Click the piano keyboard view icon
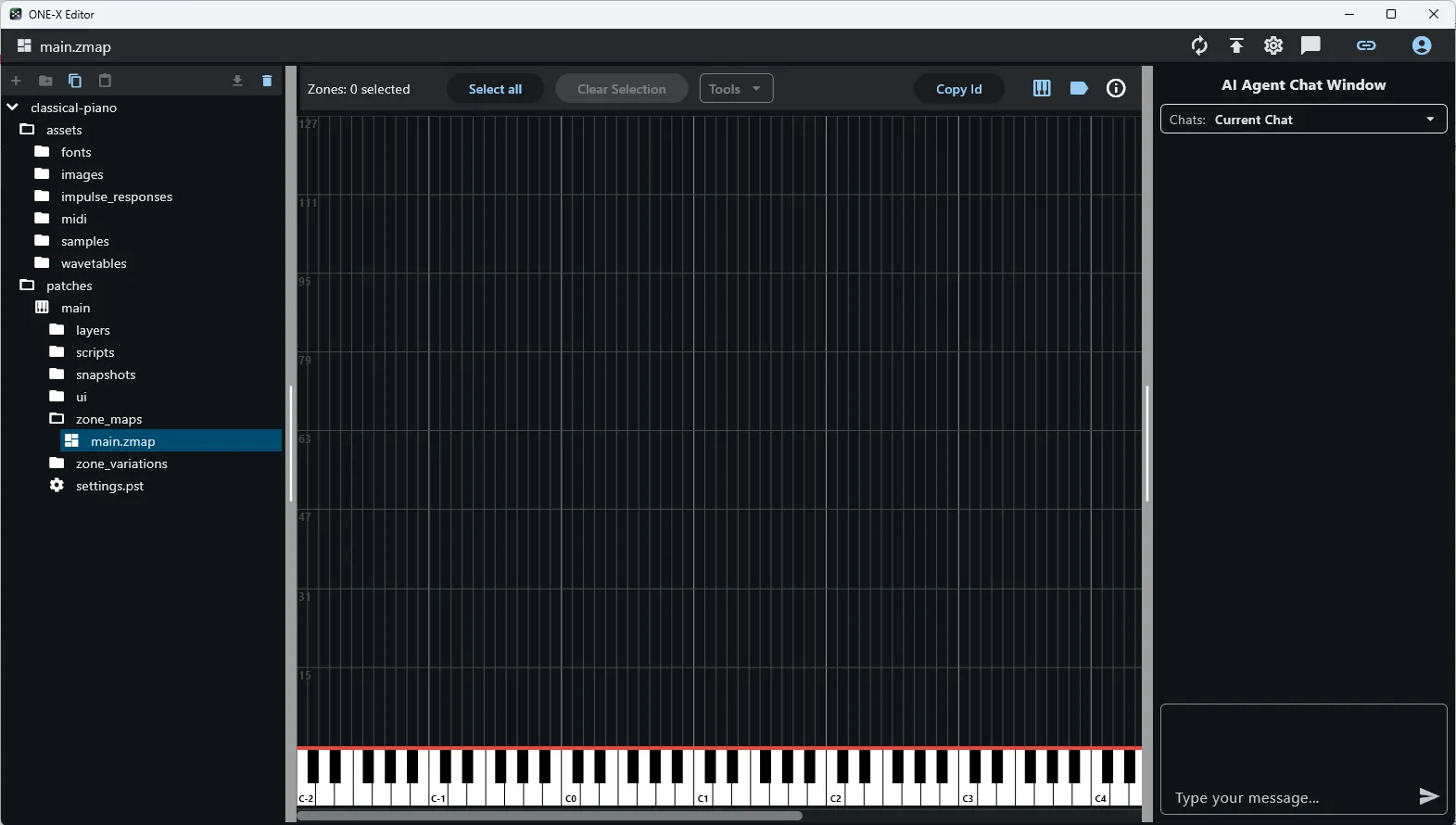 (1042, 88)
